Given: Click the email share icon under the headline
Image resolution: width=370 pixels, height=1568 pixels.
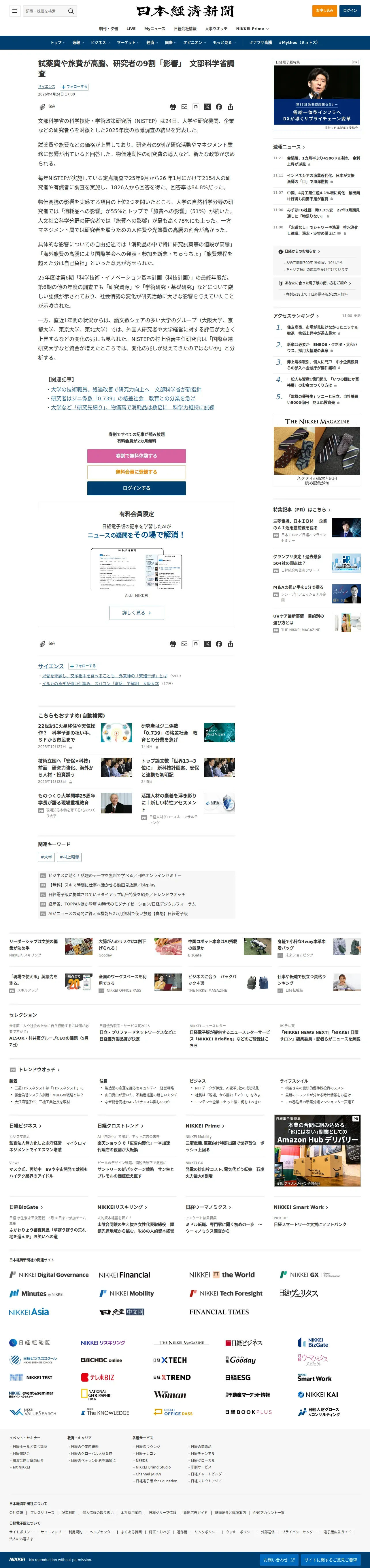Looking at the screenshot, I should (x=184, y=106).
